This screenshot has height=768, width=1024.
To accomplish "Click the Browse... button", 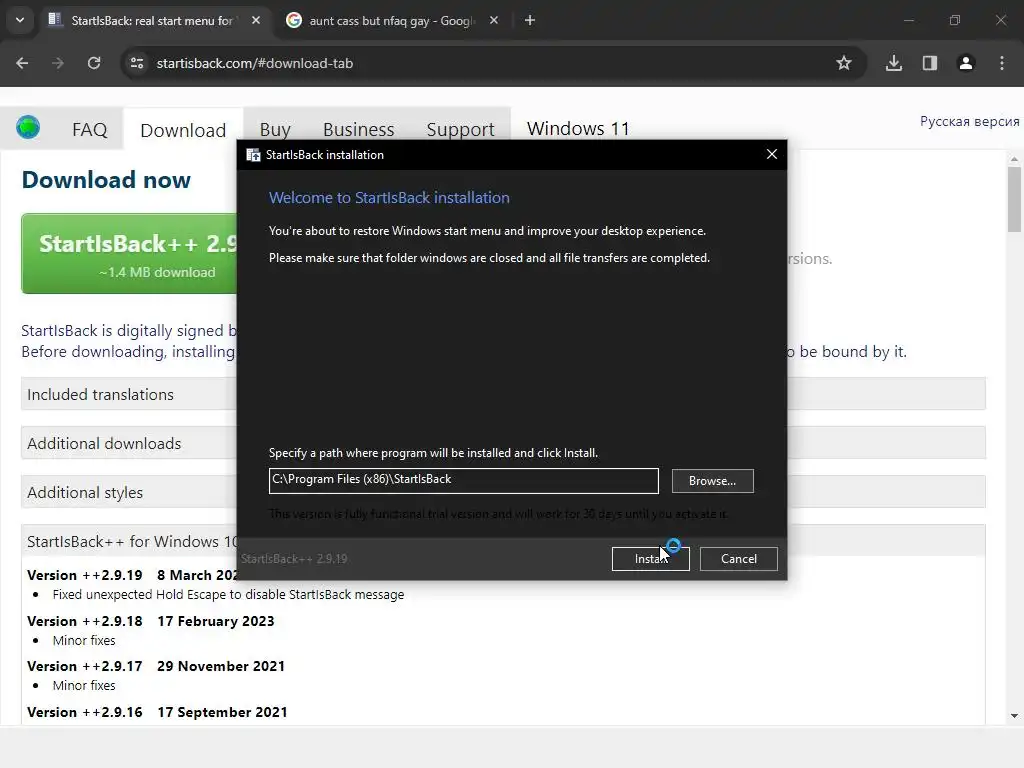I will (712, 481).
